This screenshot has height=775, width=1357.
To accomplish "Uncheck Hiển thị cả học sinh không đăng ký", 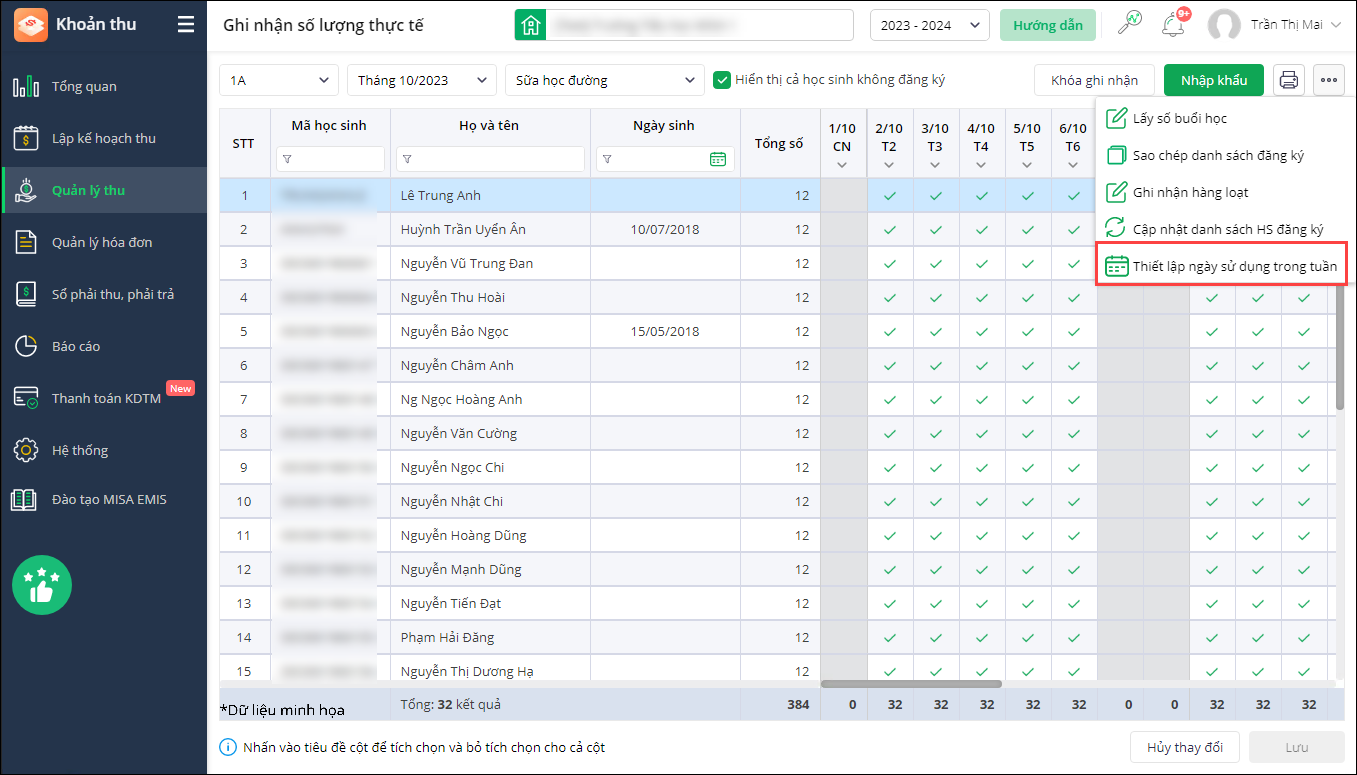I will click(x=722, y=80).
